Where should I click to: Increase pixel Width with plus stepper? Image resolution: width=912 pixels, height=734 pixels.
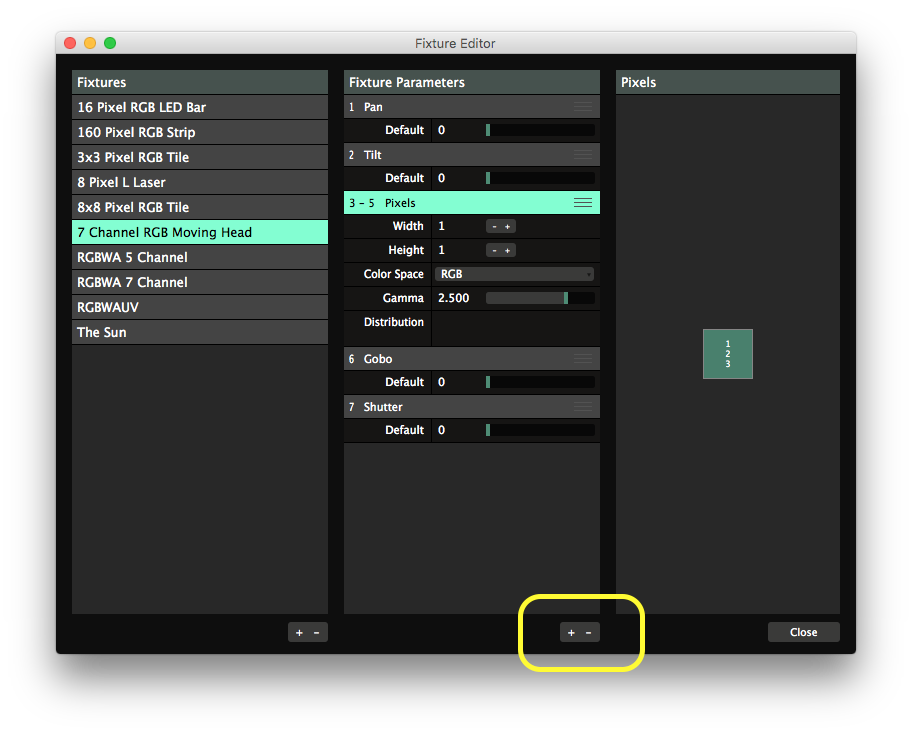(x=508, y=226)
